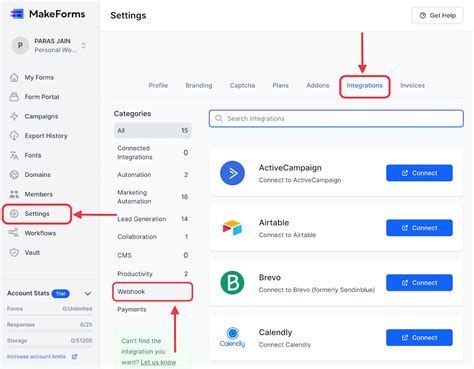The width and height of the screenshot is (474, 369).
Task: Open the Fonts icon in sidebar
Action: pyautogui.click(x=14, y=155)
